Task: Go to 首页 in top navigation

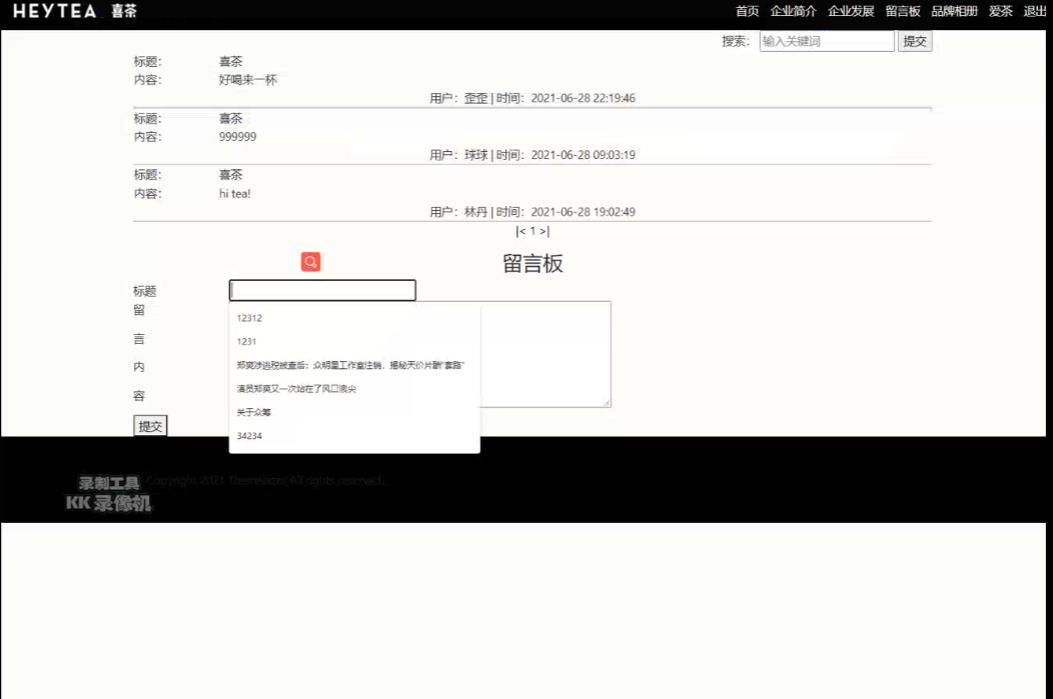Action: (747, 11)
